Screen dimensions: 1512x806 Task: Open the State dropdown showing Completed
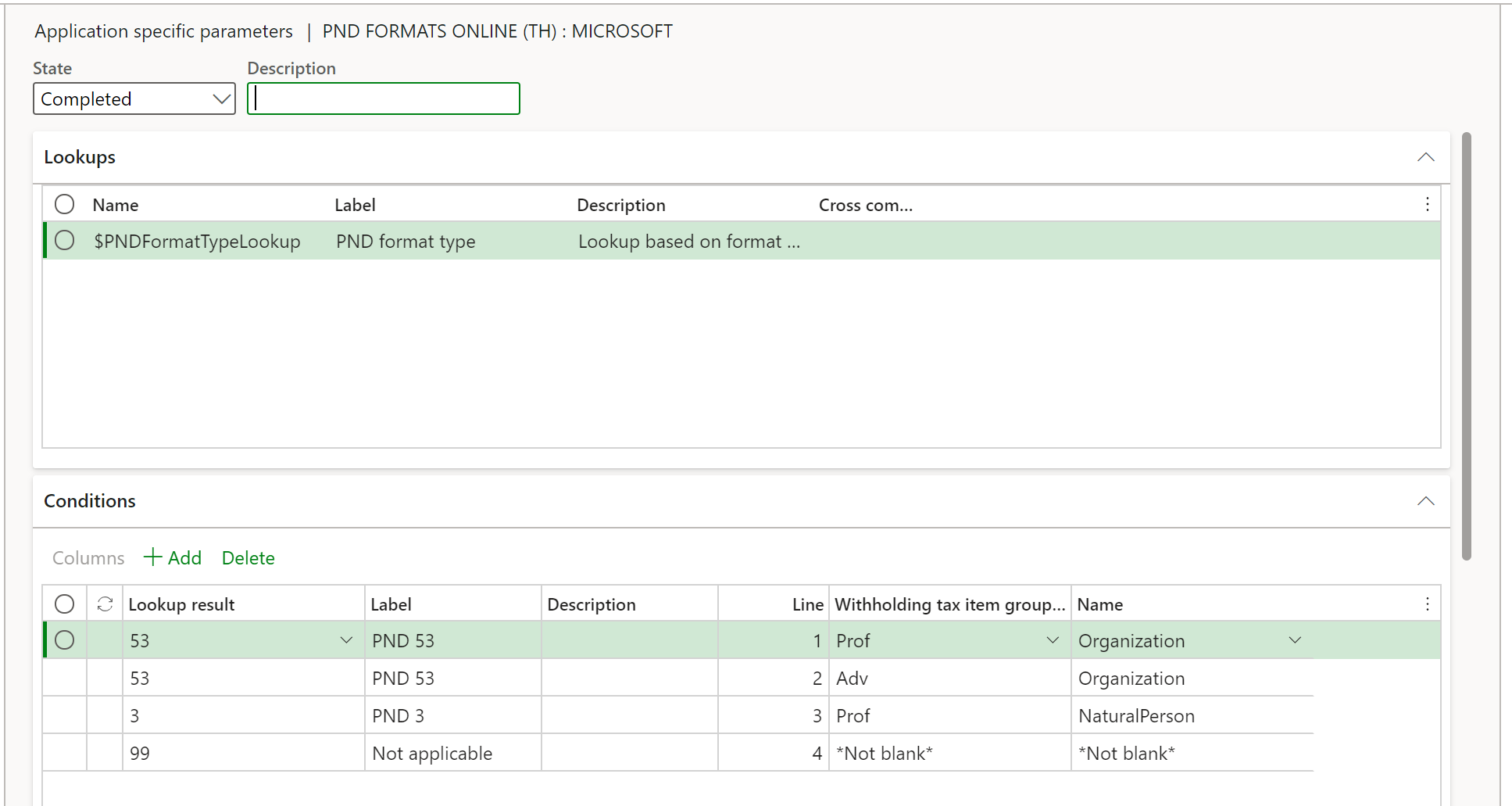(x=134, y=99)
